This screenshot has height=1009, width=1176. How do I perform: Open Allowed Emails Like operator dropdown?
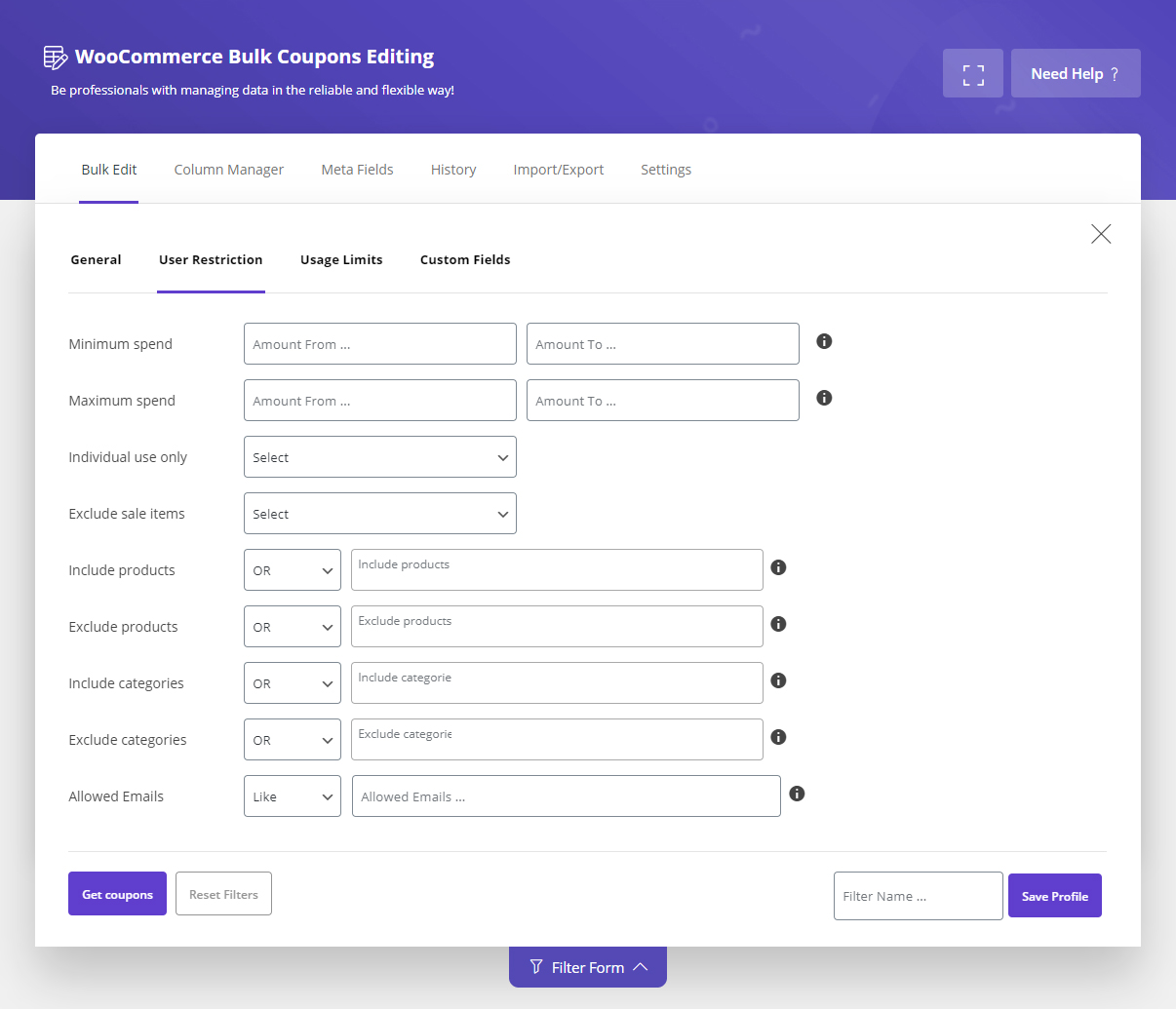[293, 796]
